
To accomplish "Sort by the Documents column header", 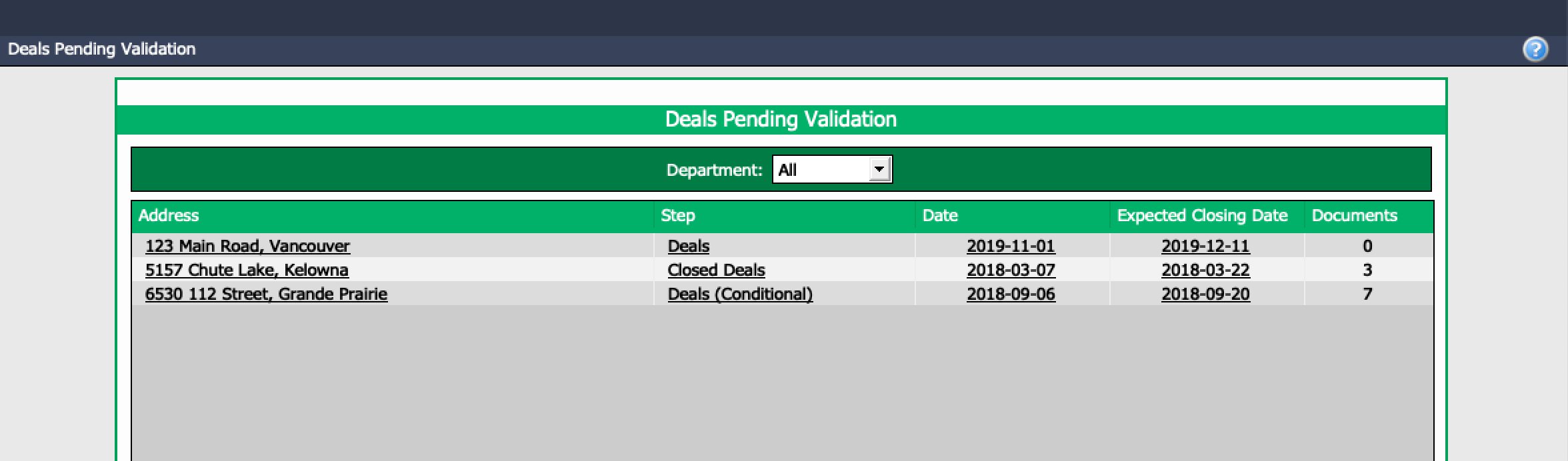I will pyautogui.click(x=1354, y=216).
